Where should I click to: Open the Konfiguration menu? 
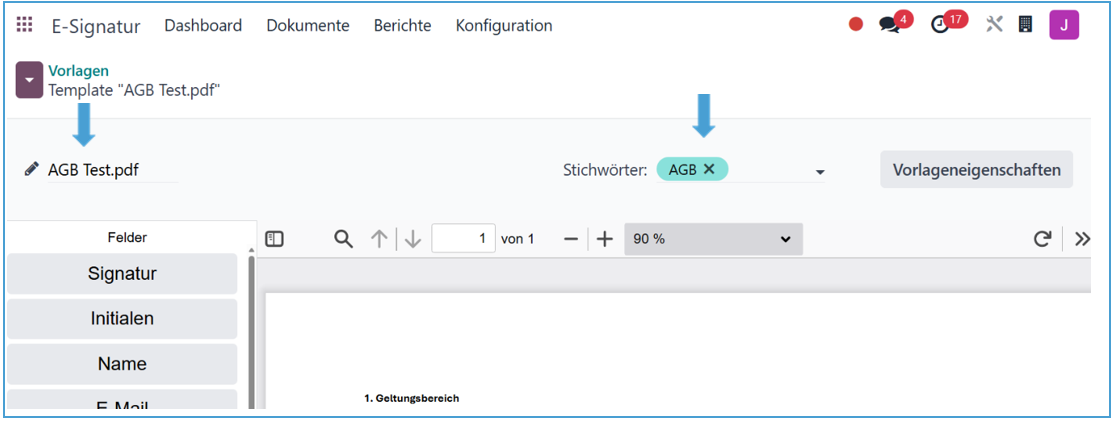click(x=504, y=26)
